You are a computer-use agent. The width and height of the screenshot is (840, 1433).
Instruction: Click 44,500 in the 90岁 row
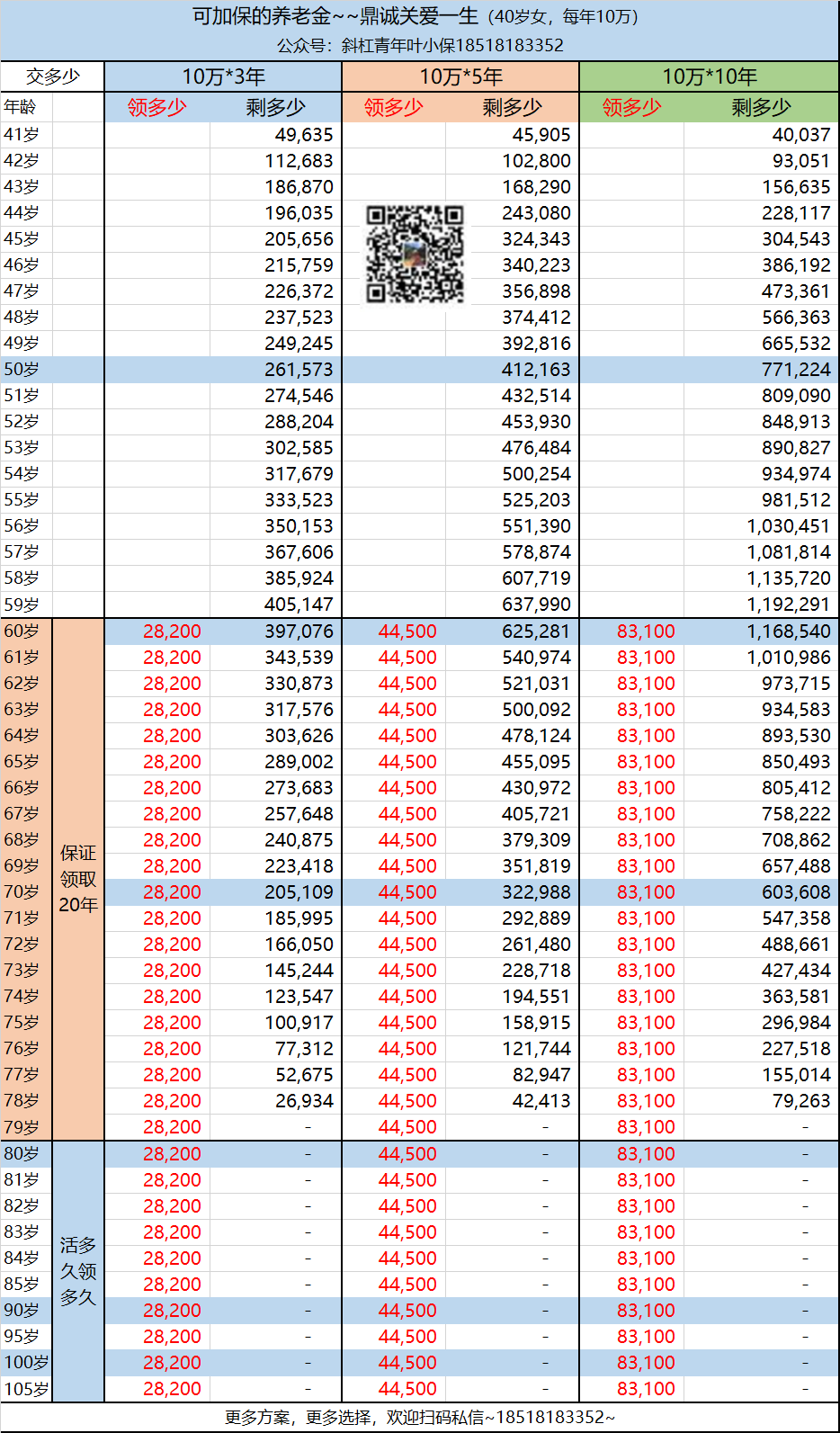tap(407, 1311)
